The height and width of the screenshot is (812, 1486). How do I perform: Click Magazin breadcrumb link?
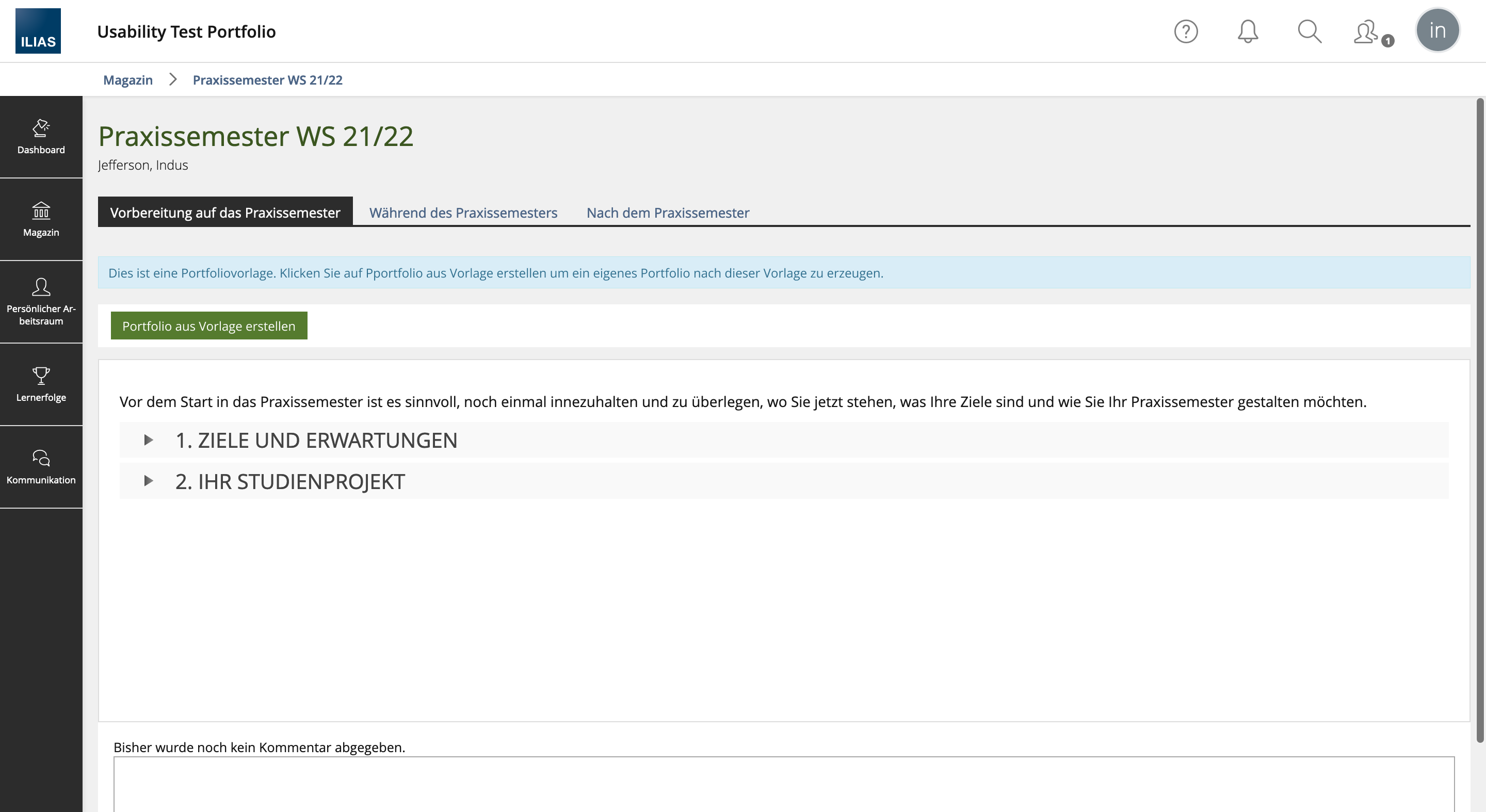pos(128,80)
